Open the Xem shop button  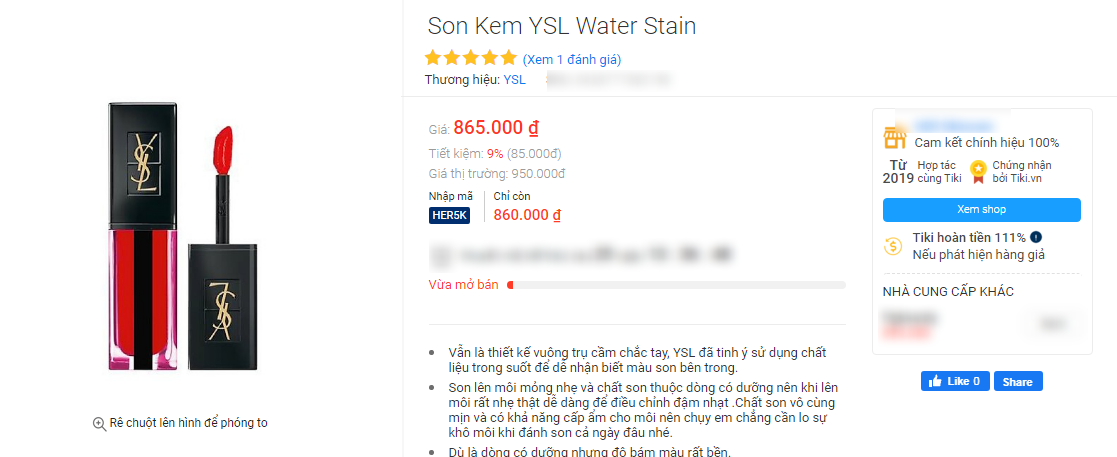click(x=981, y=210)
